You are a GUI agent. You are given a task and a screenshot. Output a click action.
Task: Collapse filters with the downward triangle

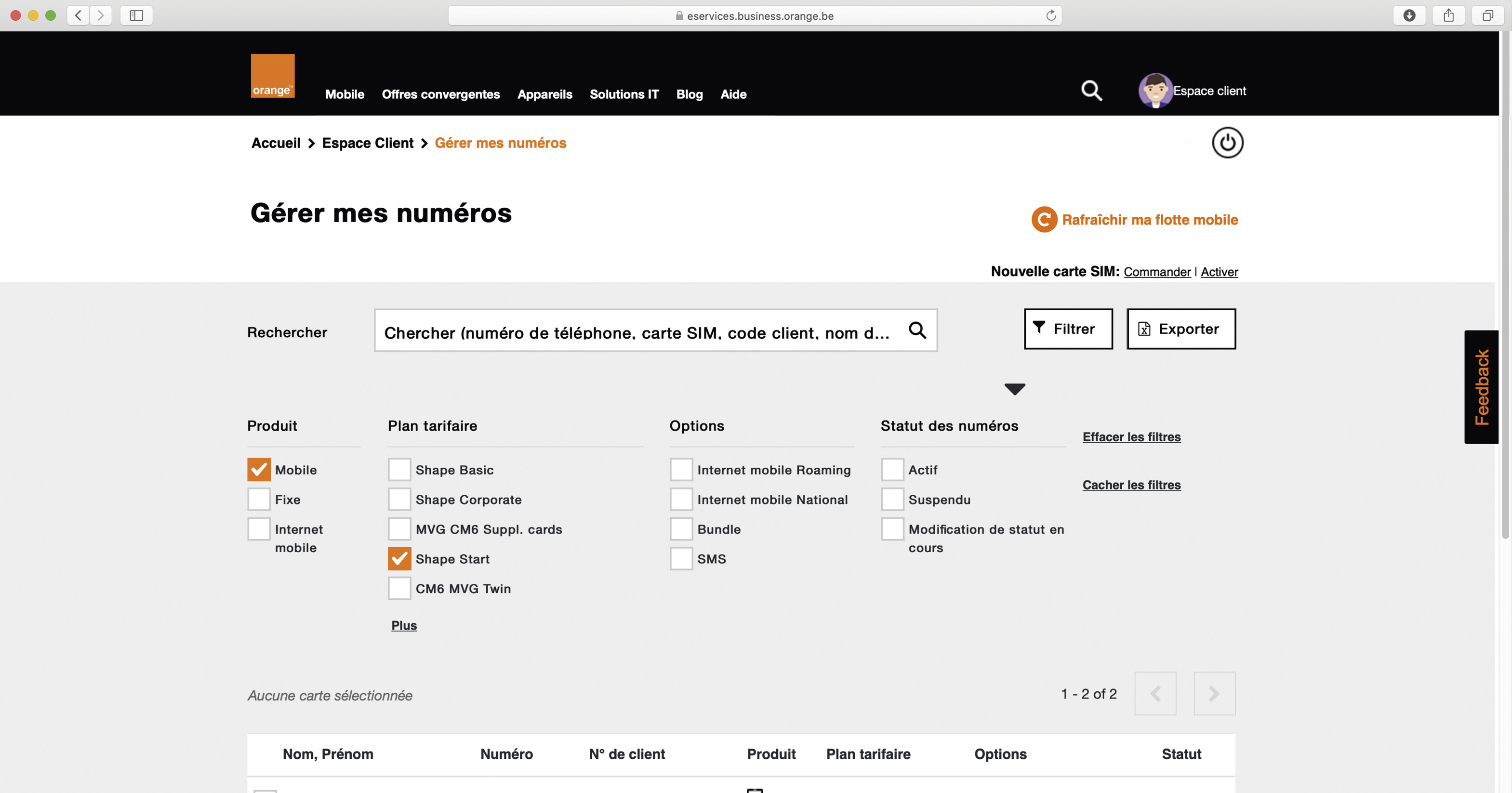point(1014,389)
